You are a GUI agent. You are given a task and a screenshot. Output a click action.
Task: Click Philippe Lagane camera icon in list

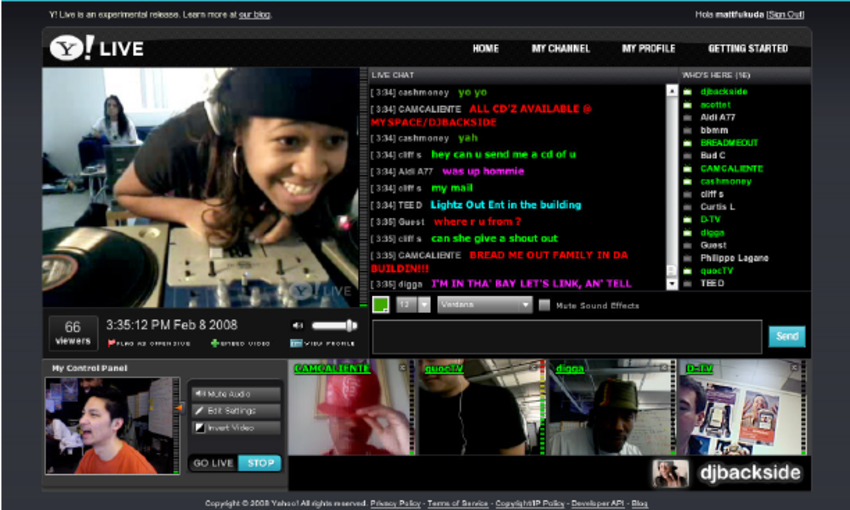pos(687,258)
